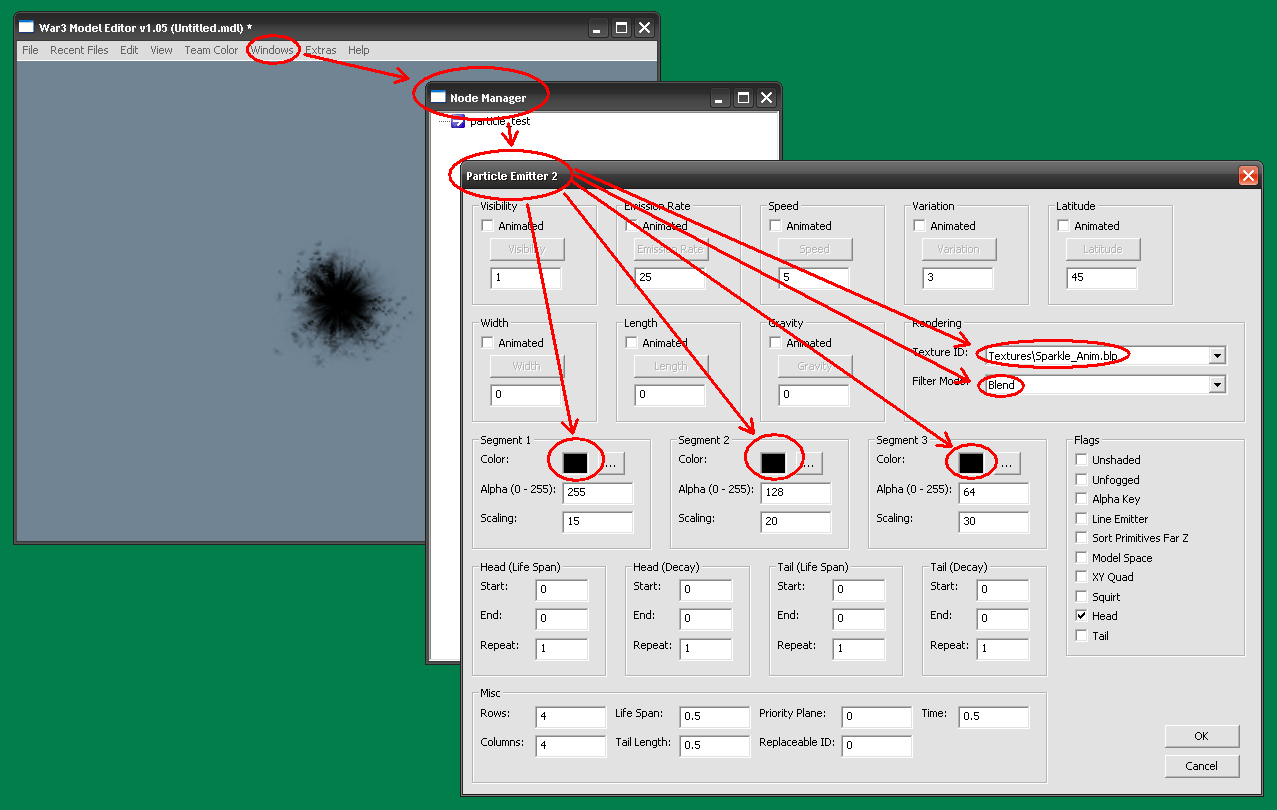This screenshot has height=810, width=1277.
Task: Click the Latitude value field
Action: pos(1102,277)
